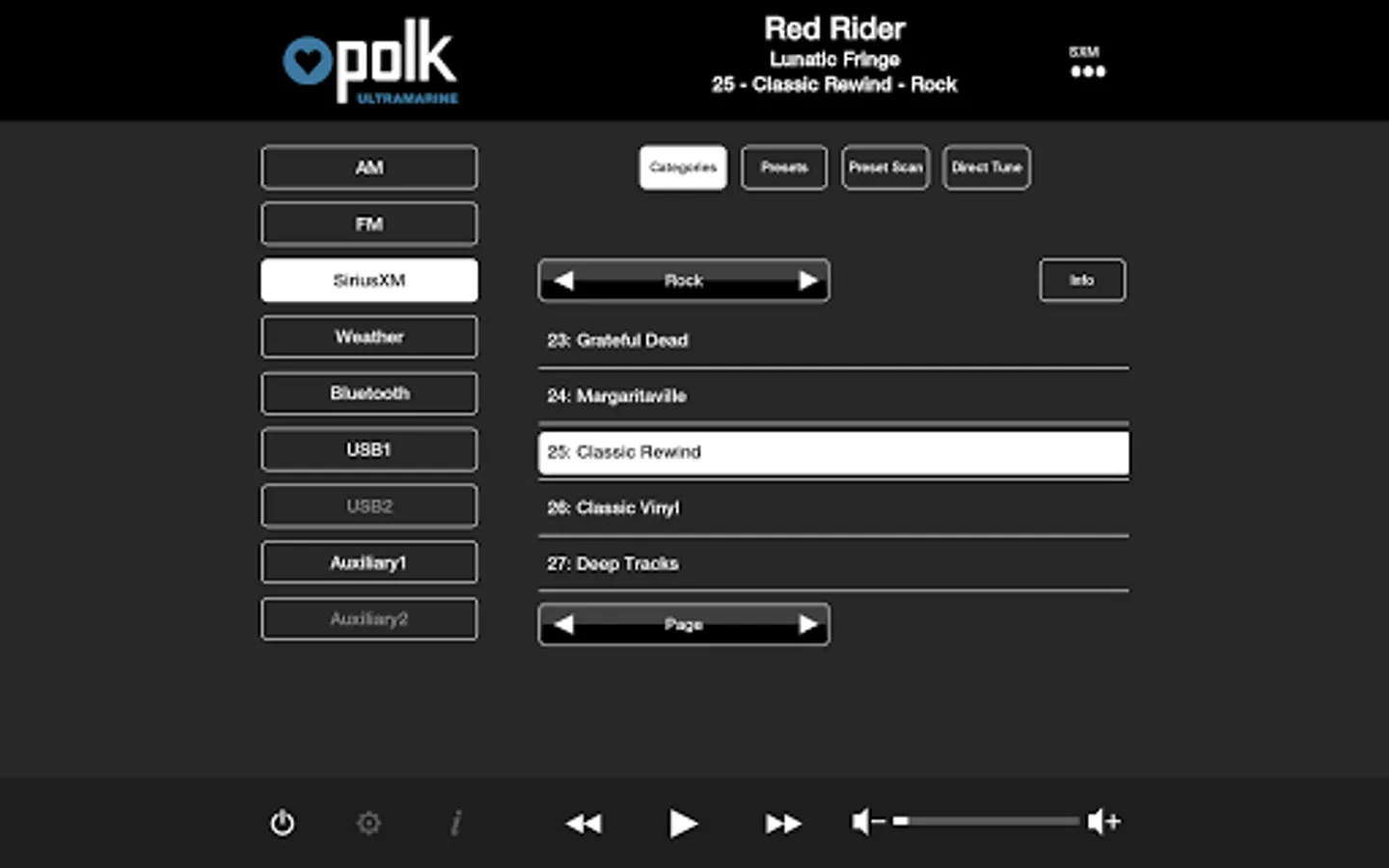Click the Polk Ultramarine logo

tap(370, 62)
